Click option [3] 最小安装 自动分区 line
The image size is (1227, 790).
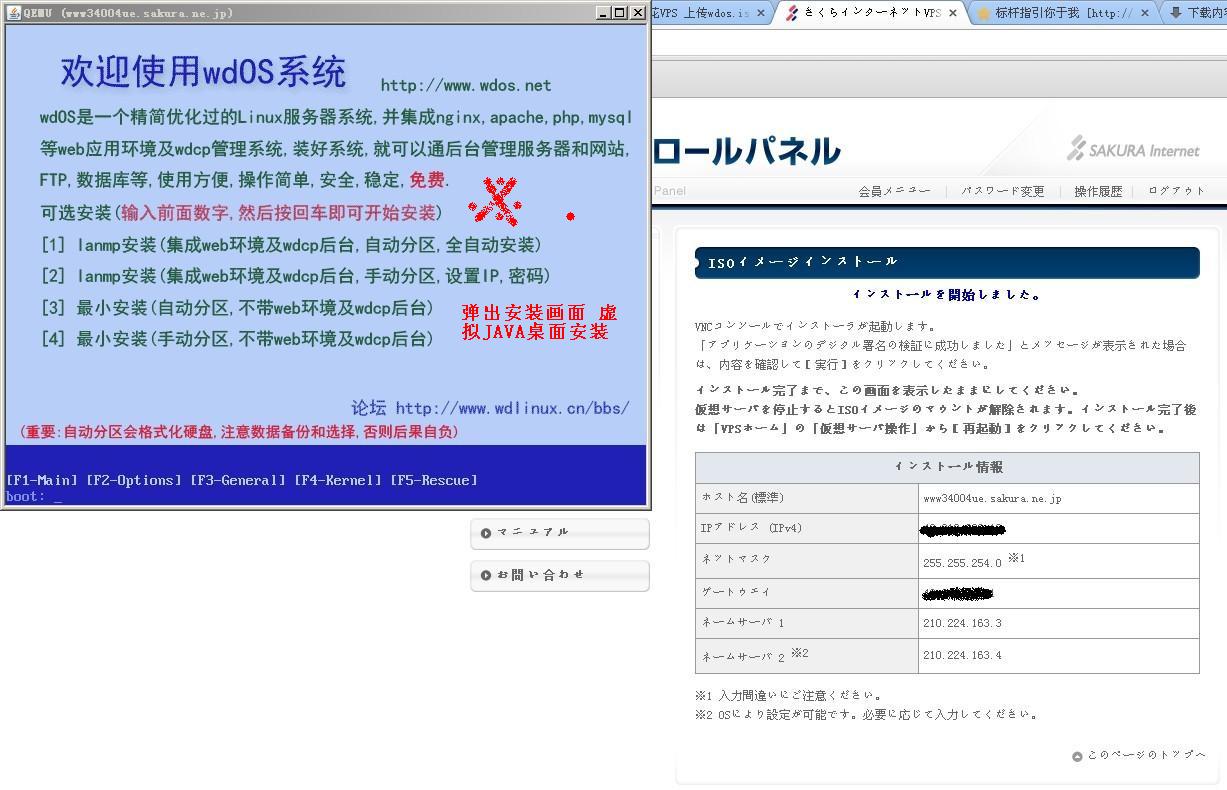pos(238,307)
